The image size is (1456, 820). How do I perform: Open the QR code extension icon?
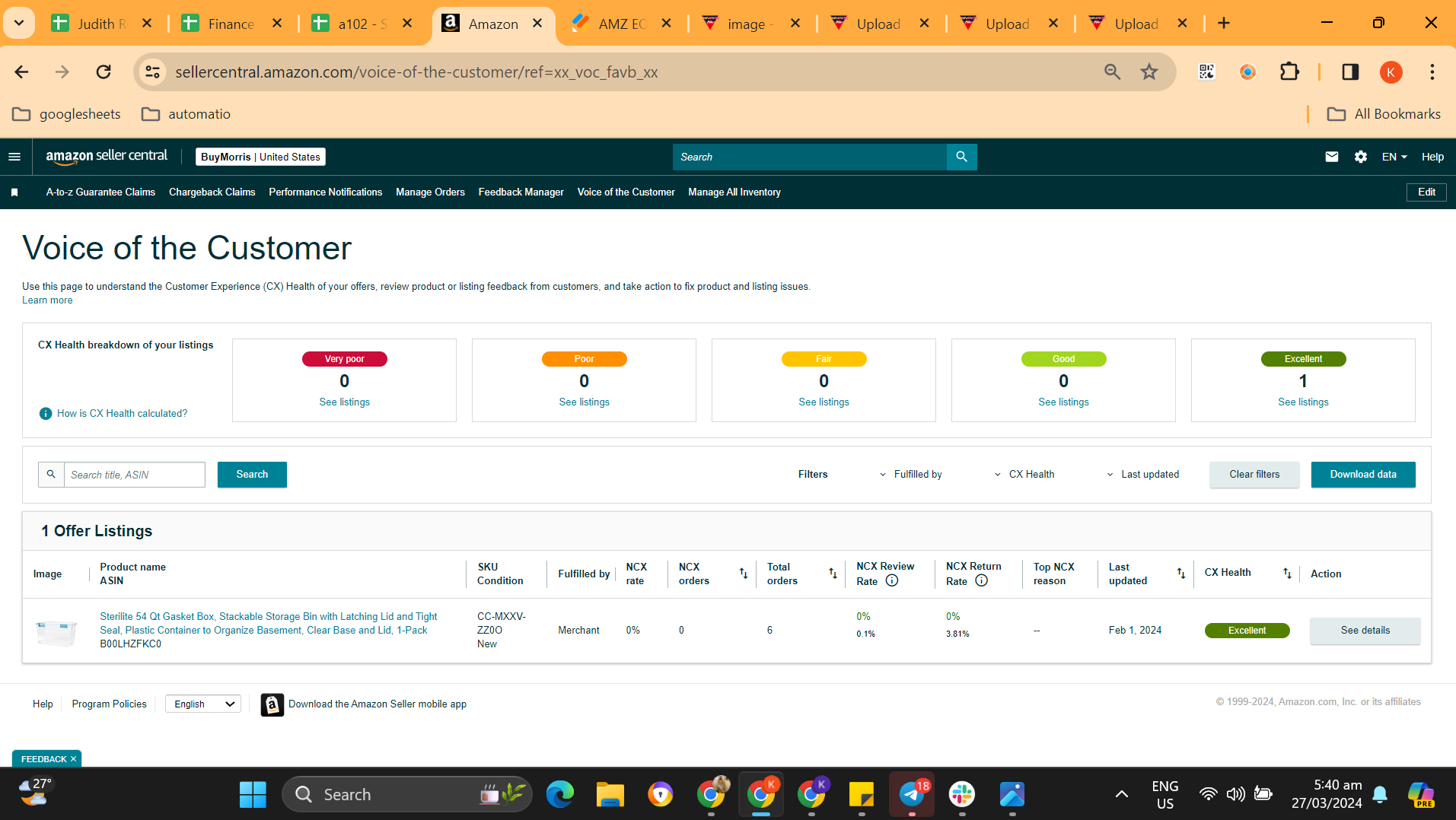[1206, 72]
